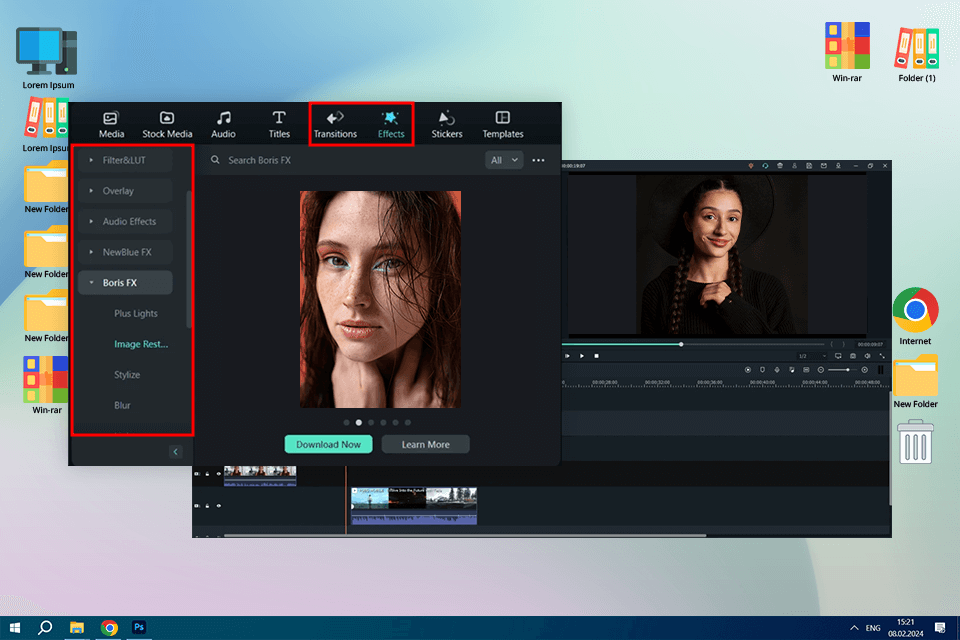The image size is (960, 640).
Task: Collapse the Boris FX category
Action: click(x=125, y=282)
